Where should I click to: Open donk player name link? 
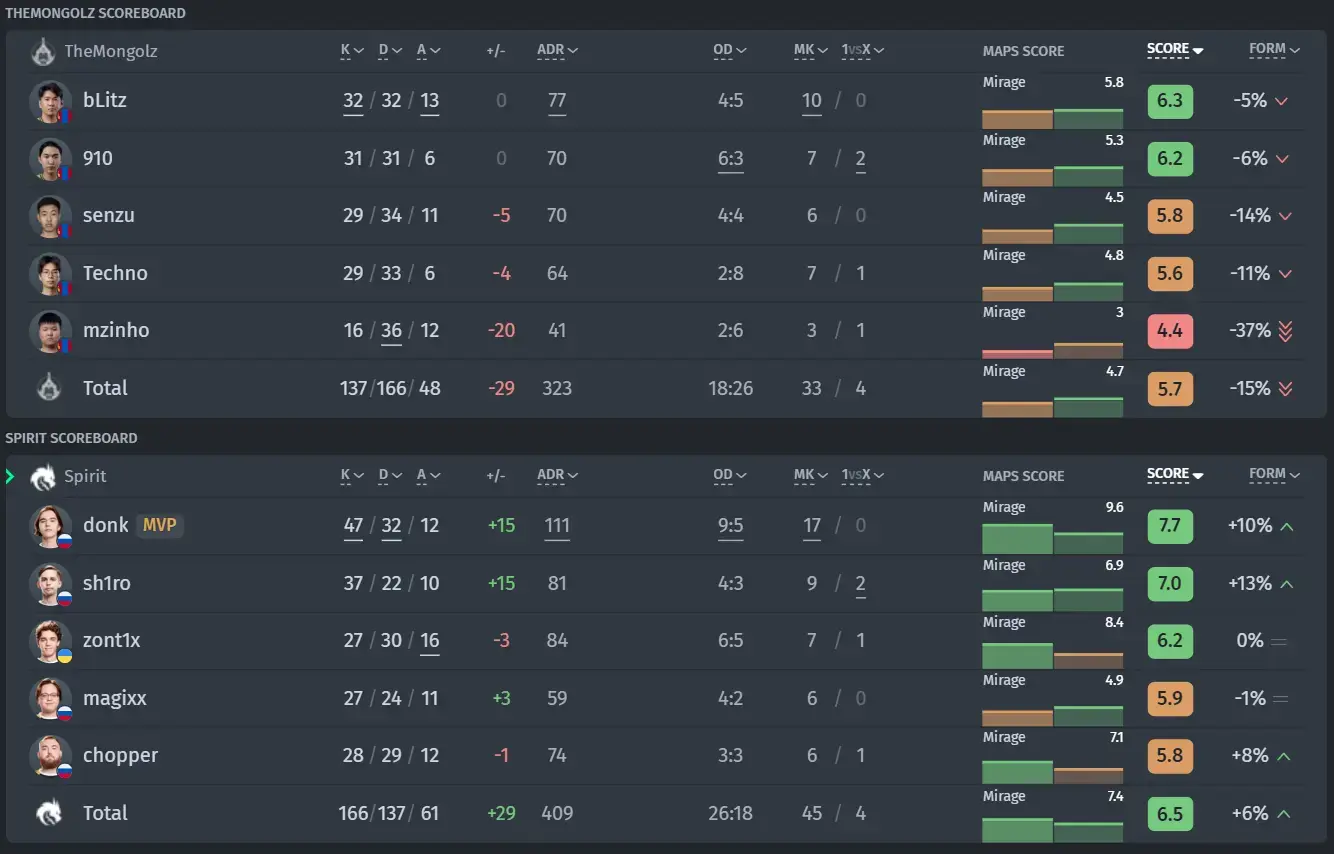(106, 525)
